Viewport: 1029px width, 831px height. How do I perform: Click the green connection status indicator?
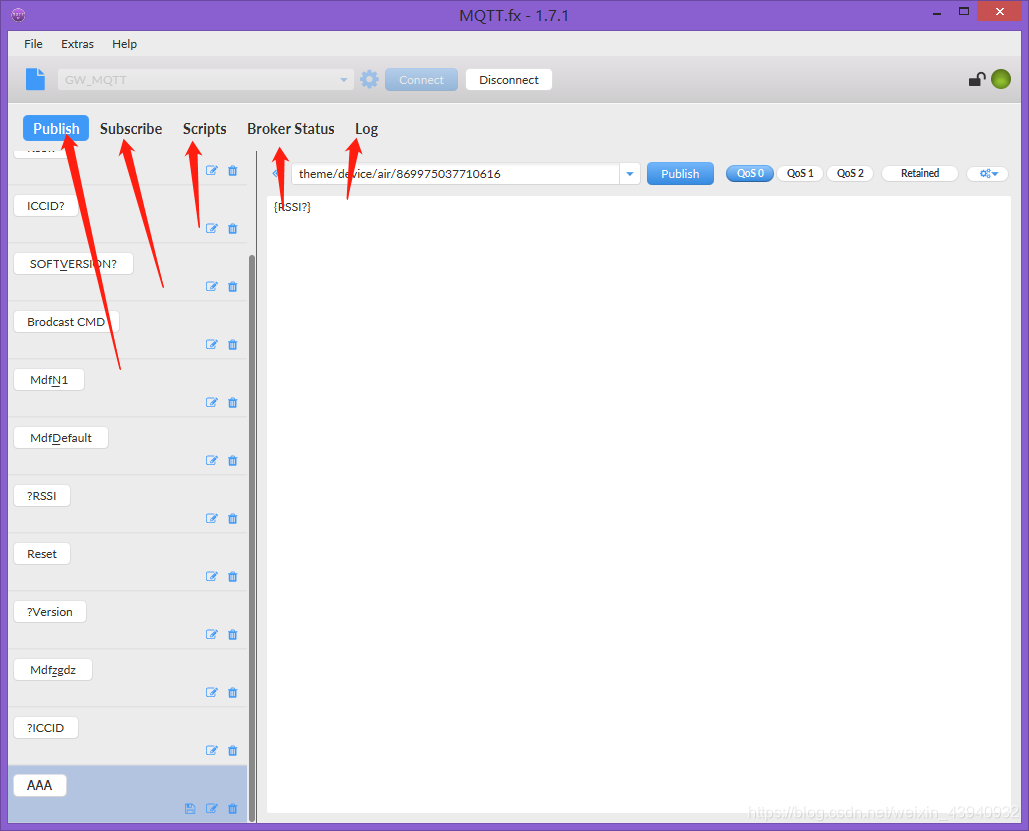point(1001,79)
